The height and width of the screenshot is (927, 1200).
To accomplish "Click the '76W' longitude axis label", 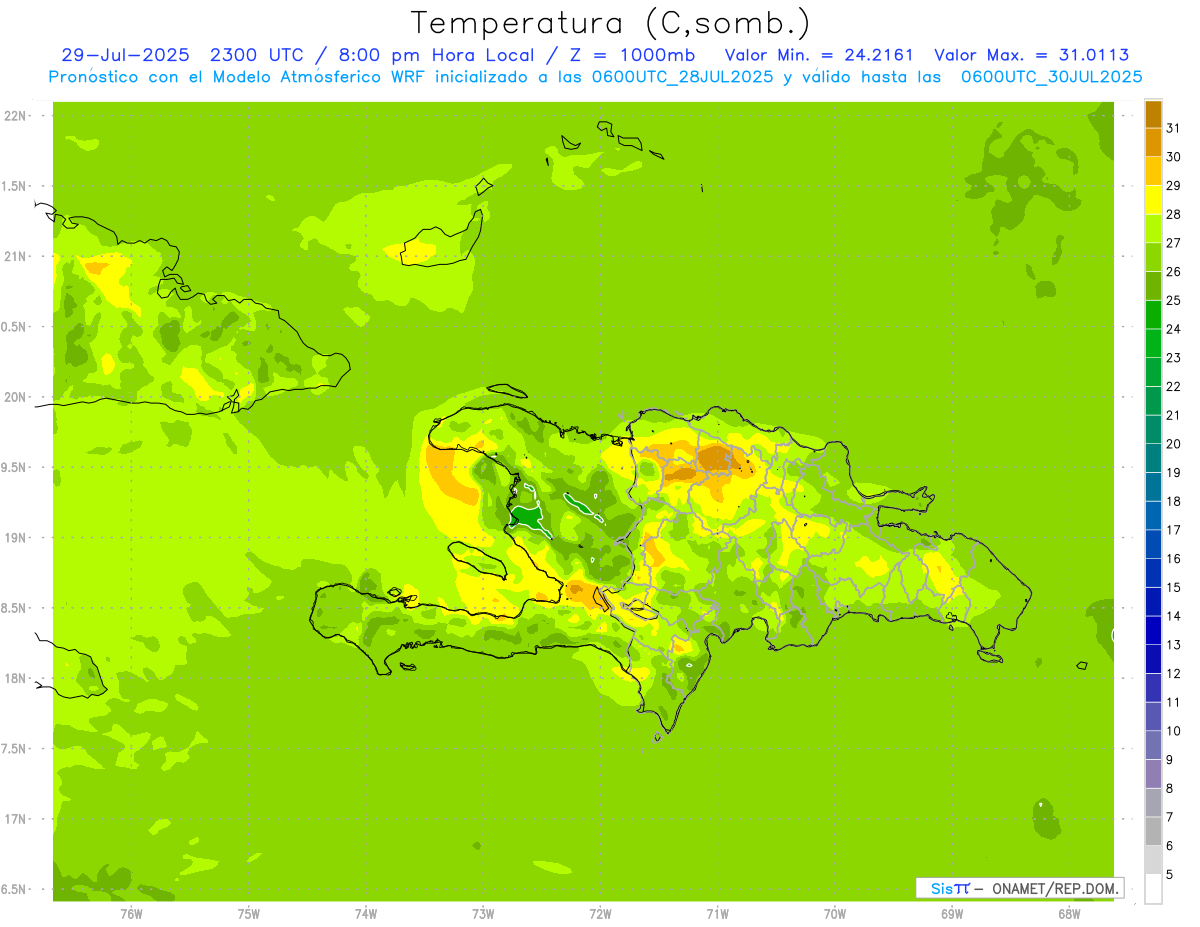I will point(131,914).
